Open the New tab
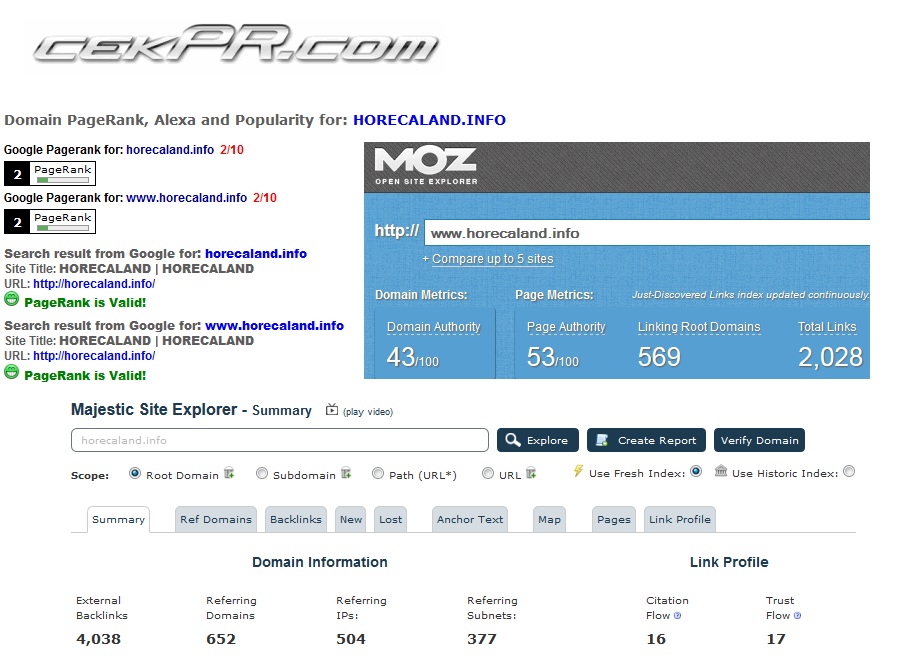The width and height of the screenshot is (904, 664). [351, 519]
